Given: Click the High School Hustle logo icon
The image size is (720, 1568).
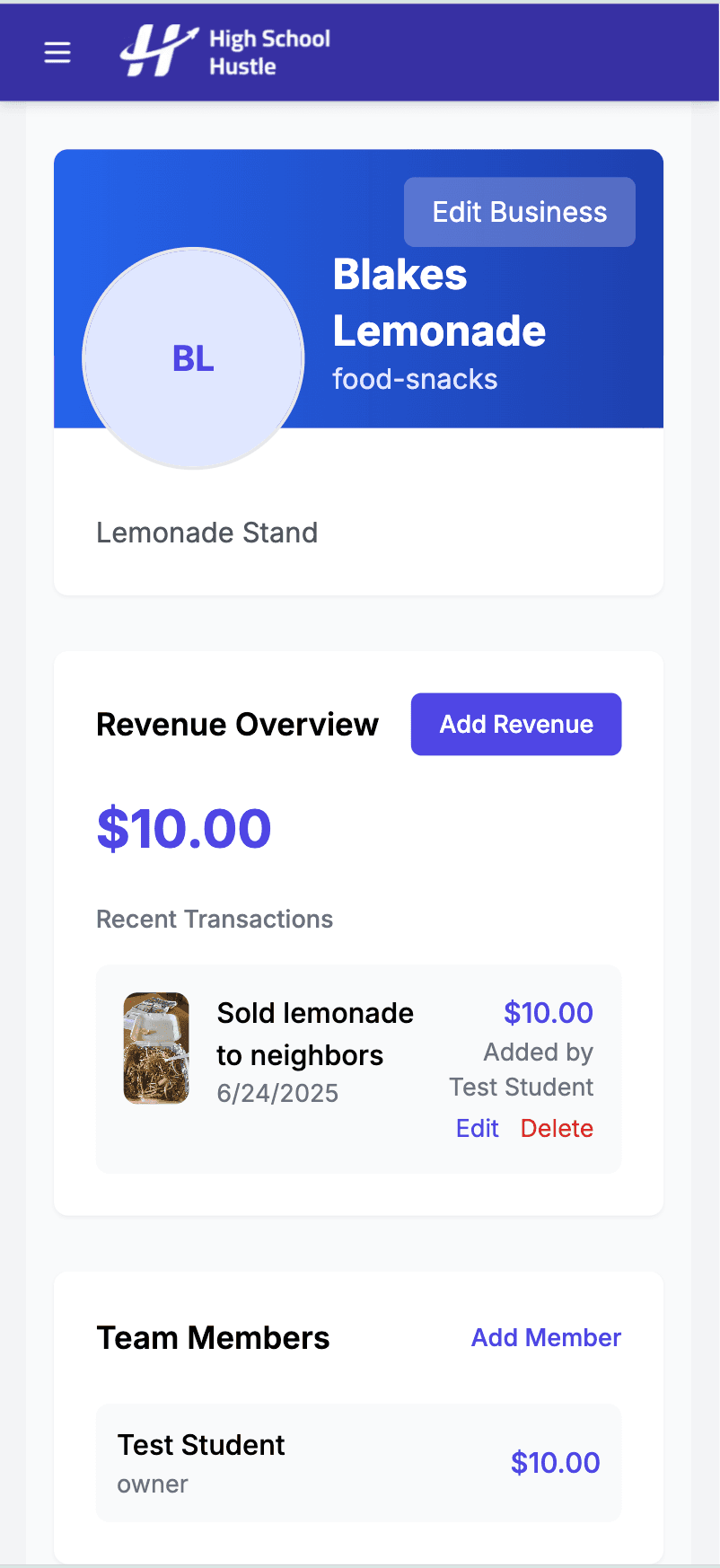Looking at the screenshot, I should [158, 51].
